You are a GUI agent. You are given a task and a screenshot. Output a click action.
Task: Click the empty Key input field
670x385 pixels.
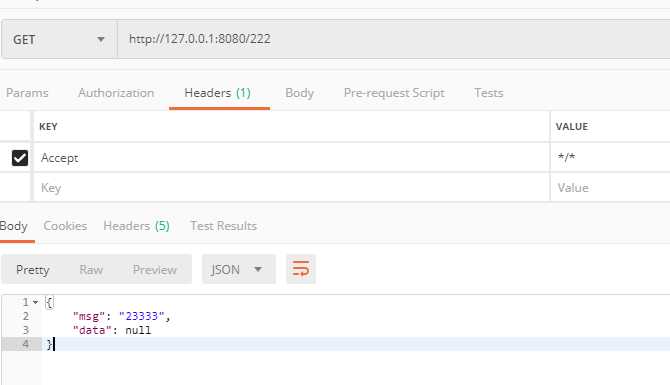291,188
